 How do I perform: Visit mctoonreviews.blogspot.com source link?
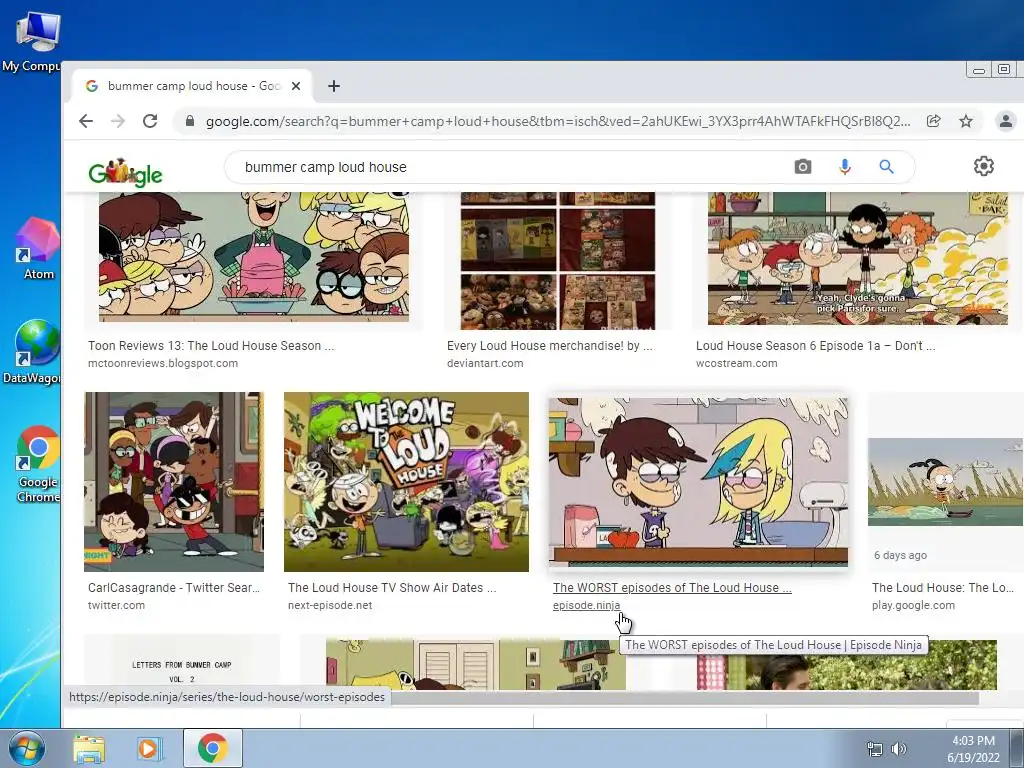point(163,363)
